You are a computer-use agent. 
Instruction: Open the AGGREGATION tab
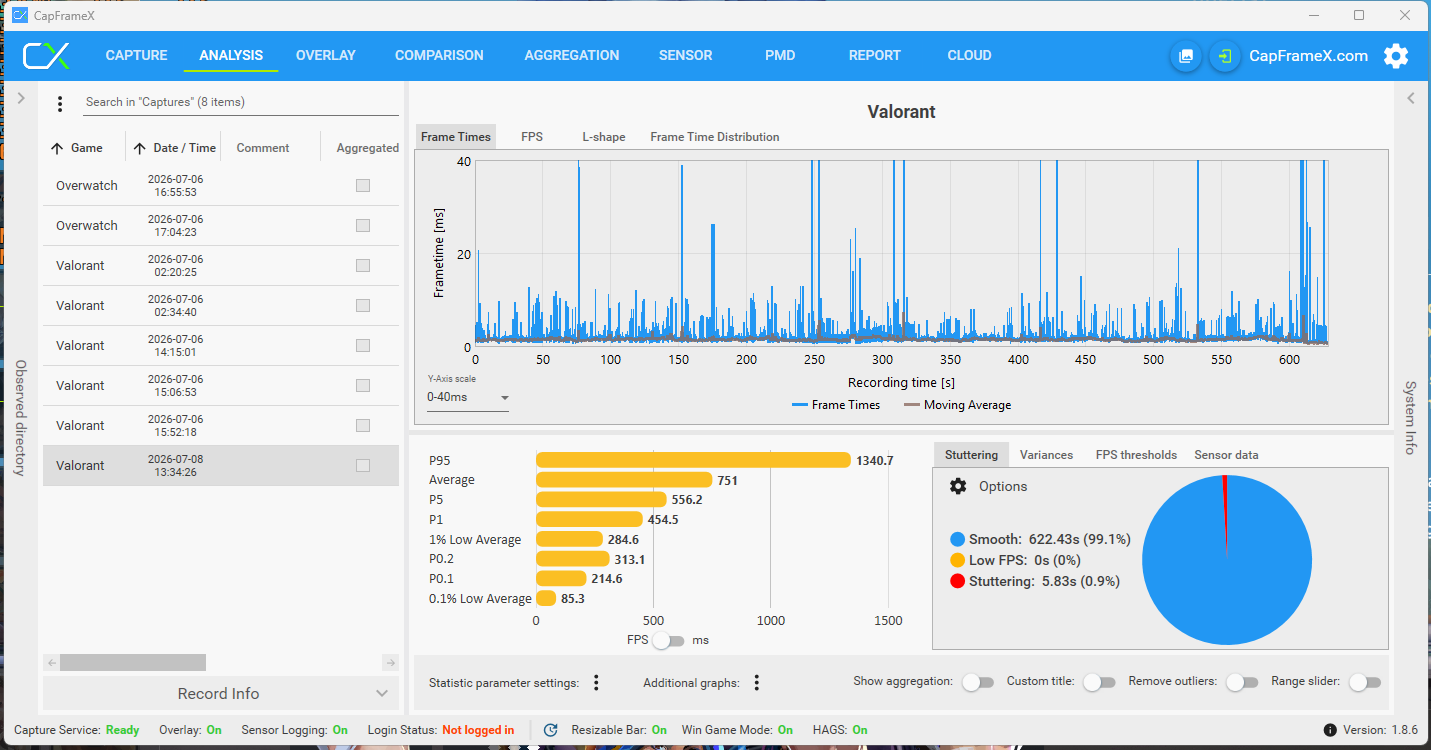(572, 56)
